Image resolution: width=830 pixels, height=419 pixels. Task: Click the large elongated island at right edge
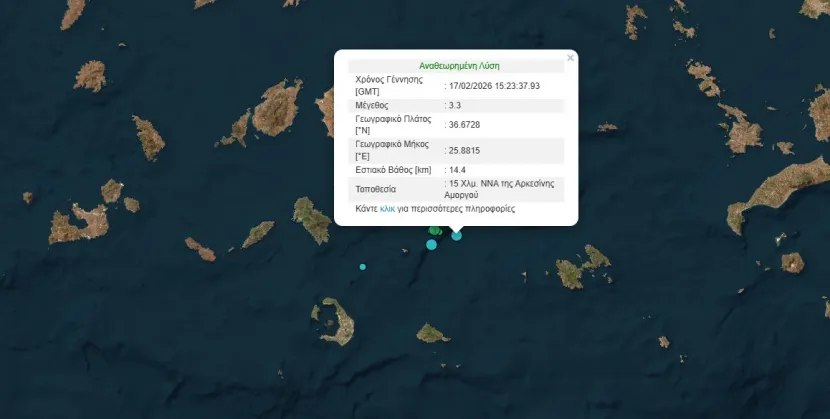[x=777, y=193]
